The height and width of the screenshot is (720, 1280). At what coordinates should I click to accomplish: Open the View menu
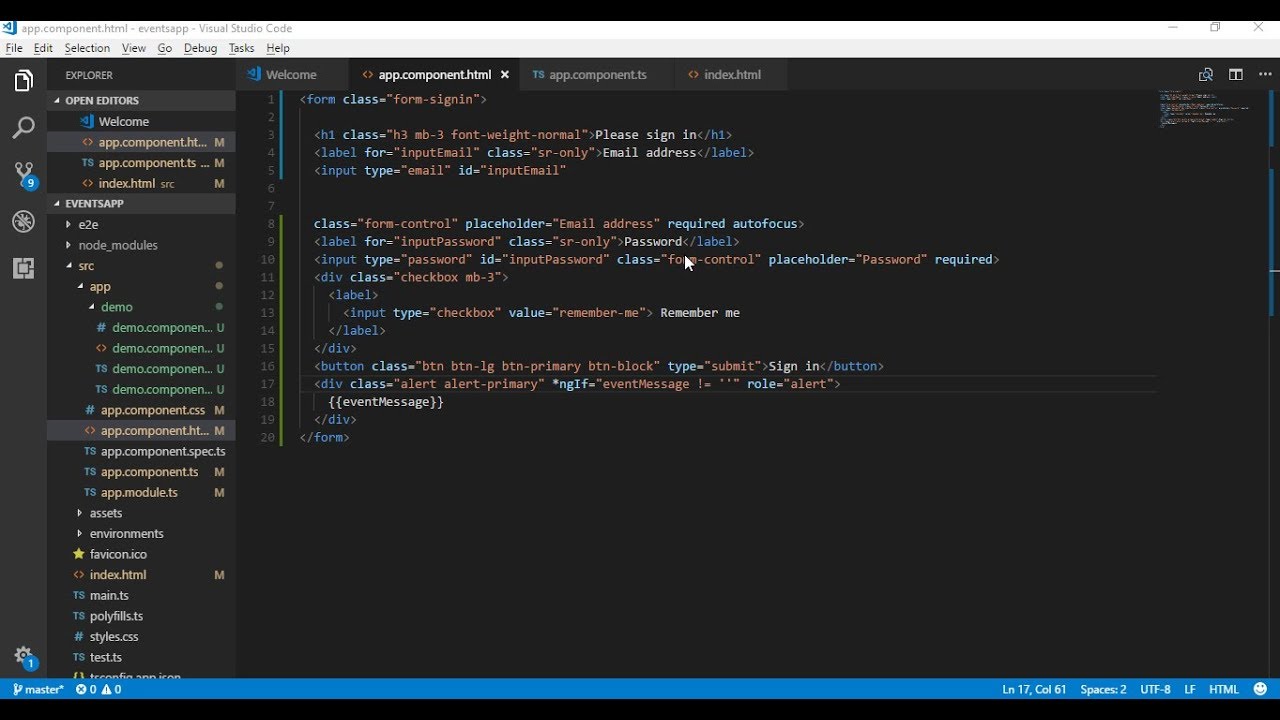coord(134,48)
